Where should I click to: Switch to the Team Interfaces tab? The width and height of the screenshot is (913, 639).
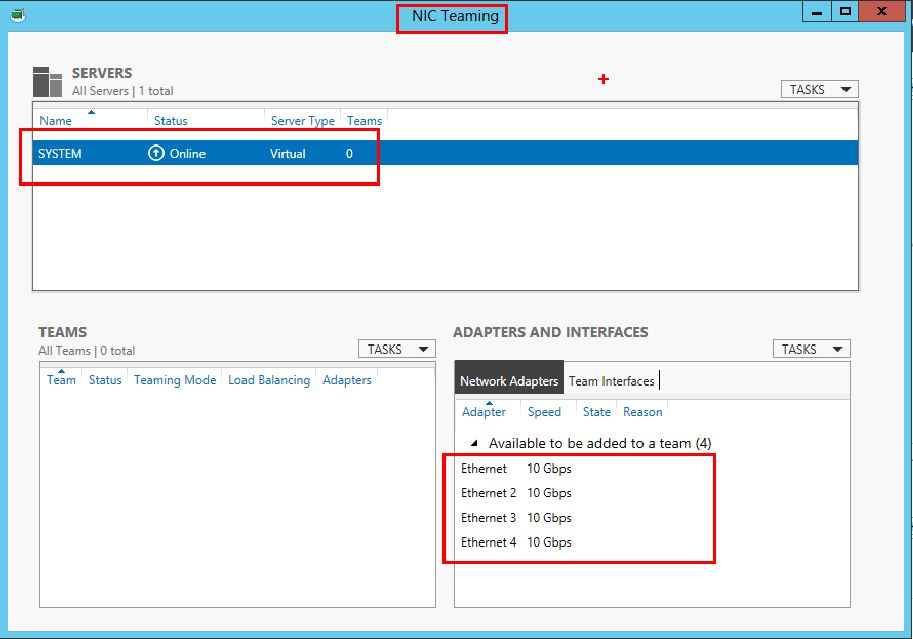611,381
